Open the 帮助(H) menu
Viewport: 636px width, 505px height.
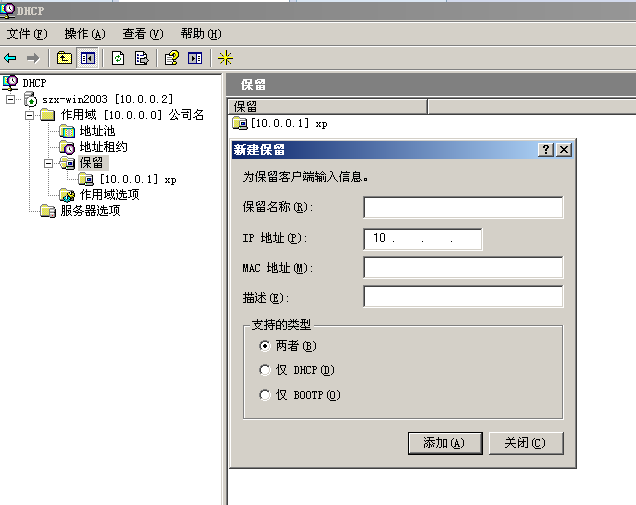pyautogui.click(x=201, y=34)
